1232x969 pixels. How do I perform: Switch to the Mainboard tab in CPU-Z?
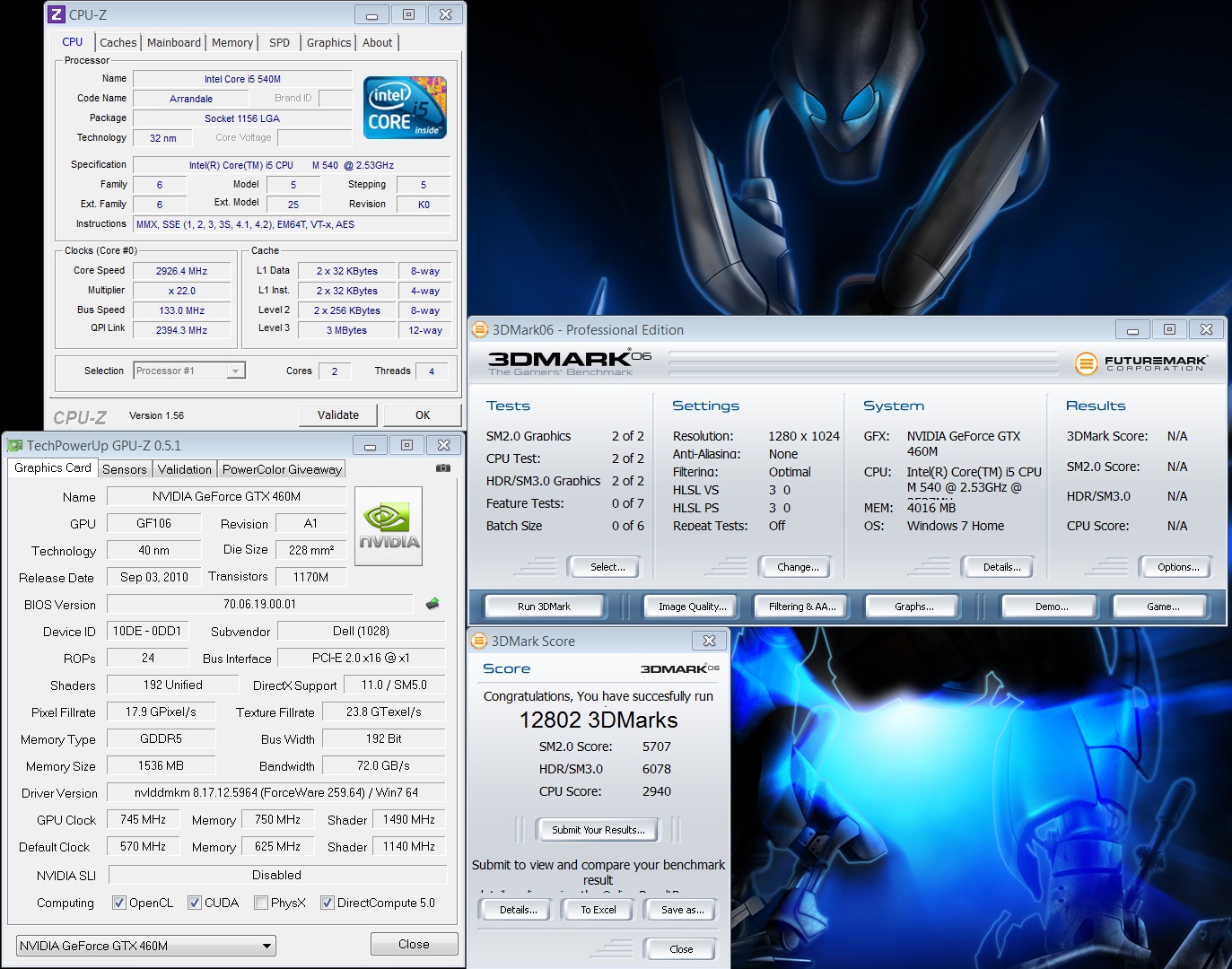[x=174, y=42]
